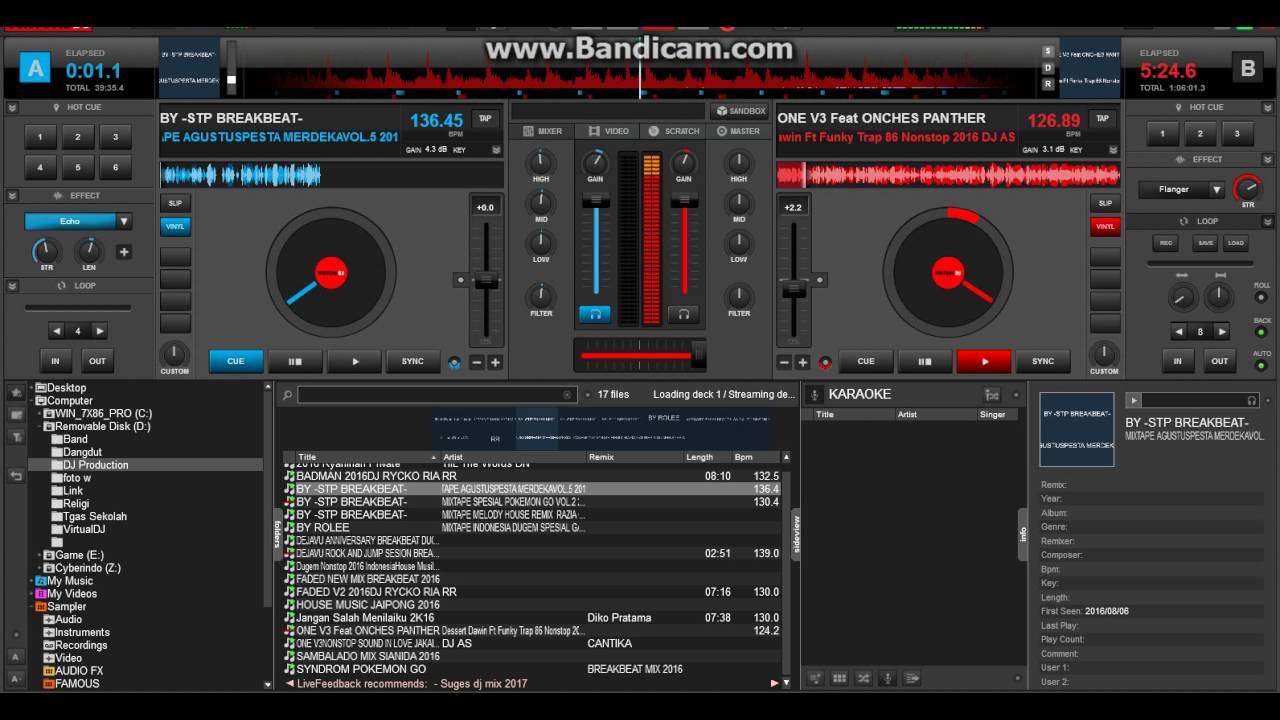Click the favorites star icon in browser sidebar
This screenshot has width=1280, height=720.
pyautogui.click(x=16, y=391)
